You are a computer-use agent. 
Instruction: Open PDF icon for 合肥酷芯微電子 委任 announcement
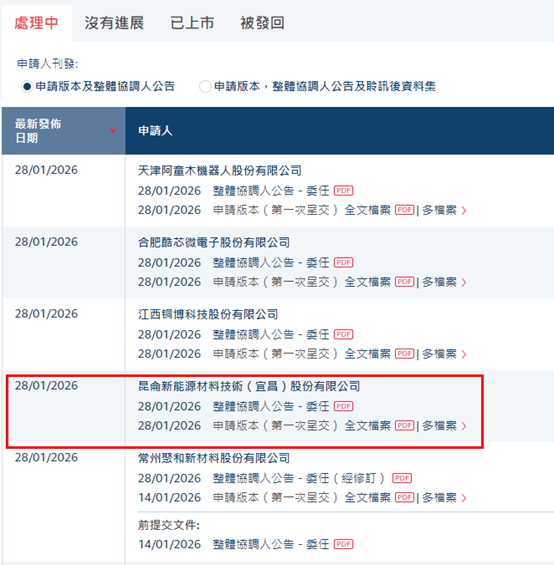click(344, 262)
